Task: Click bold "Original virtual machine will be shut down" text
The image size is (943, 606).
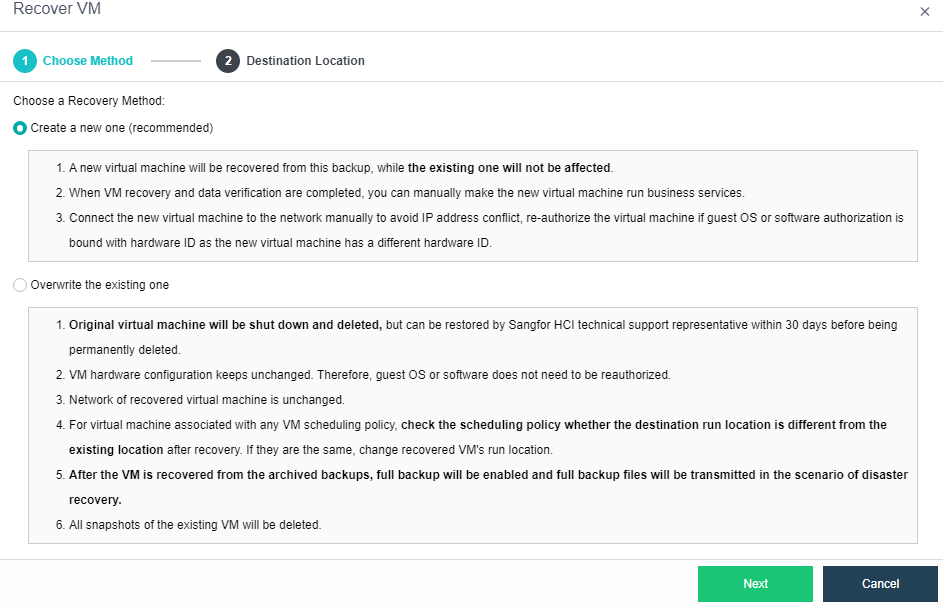Action: [x=225, y=325]
